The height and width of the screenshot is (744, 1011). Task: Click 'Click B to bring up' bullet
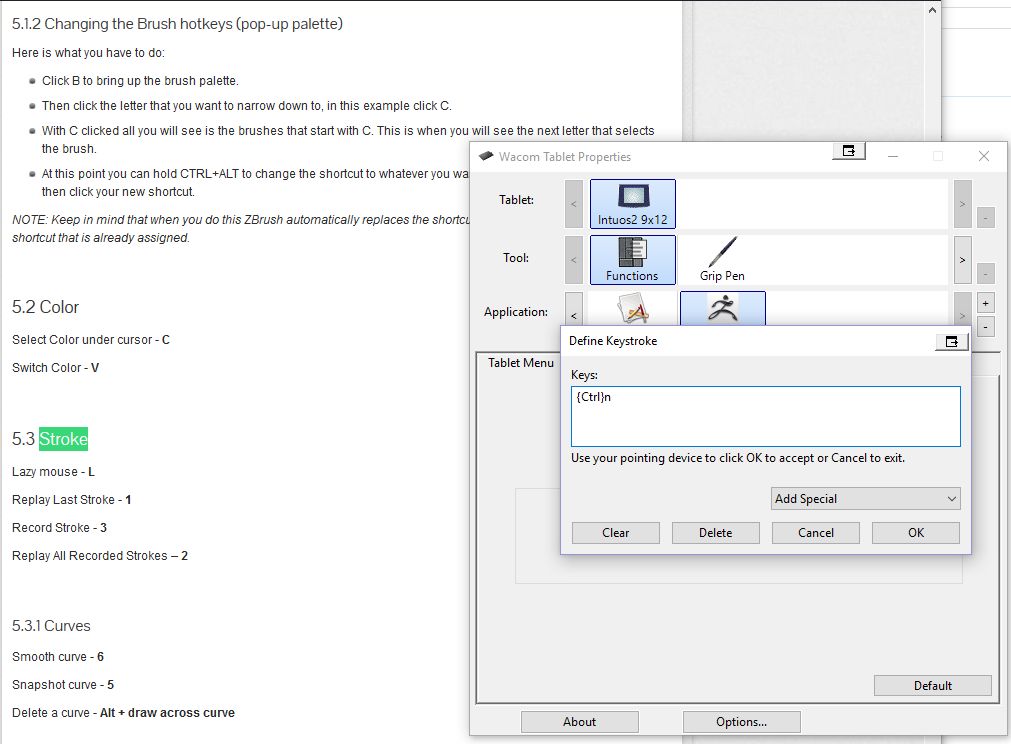click(x=140, y=81)
